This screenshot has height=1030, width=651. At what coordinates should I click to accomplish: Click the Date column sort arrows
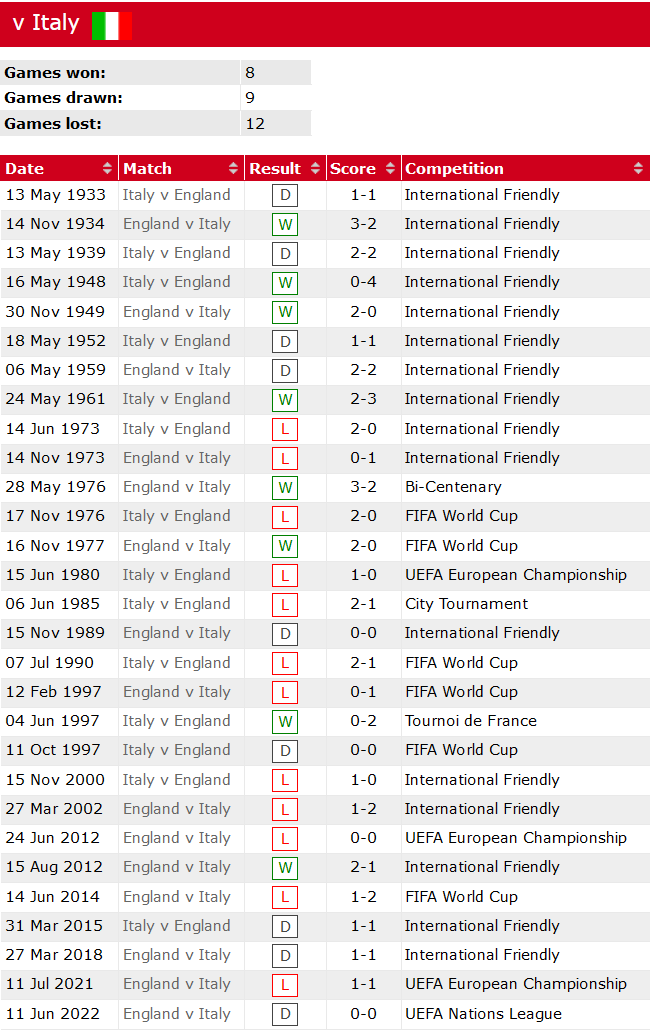[x=107, y=169]
